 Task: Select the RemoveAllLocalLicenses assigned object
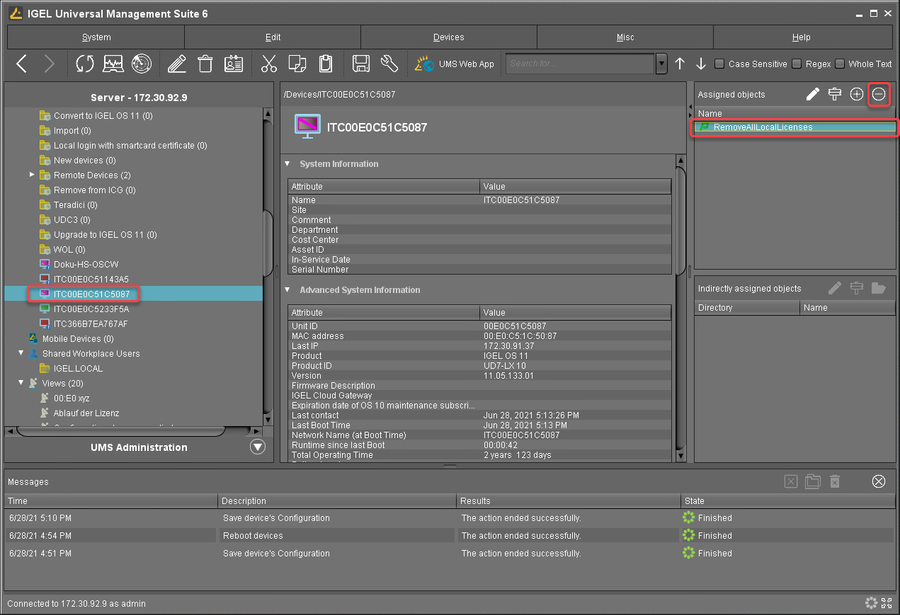(x=763, y=127)
